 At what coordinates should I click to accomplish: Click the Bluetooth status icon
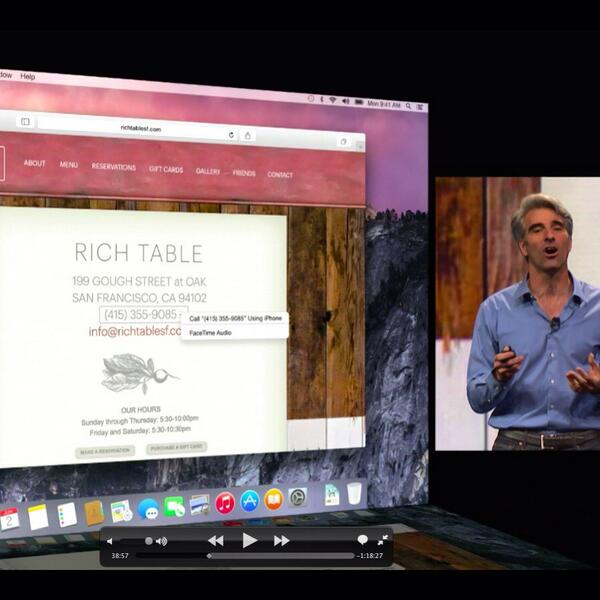[x=322, y=99]
